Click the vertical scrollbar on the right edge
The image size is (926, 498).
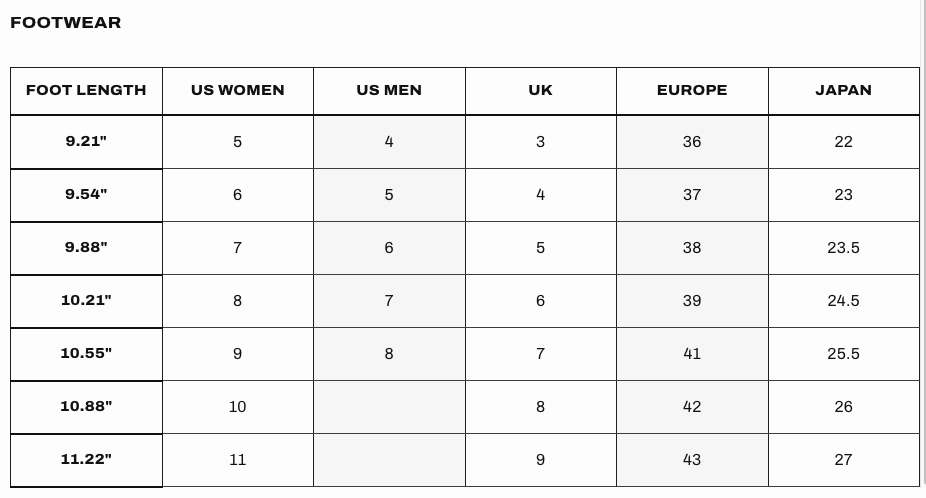click(x=922, y=249)
